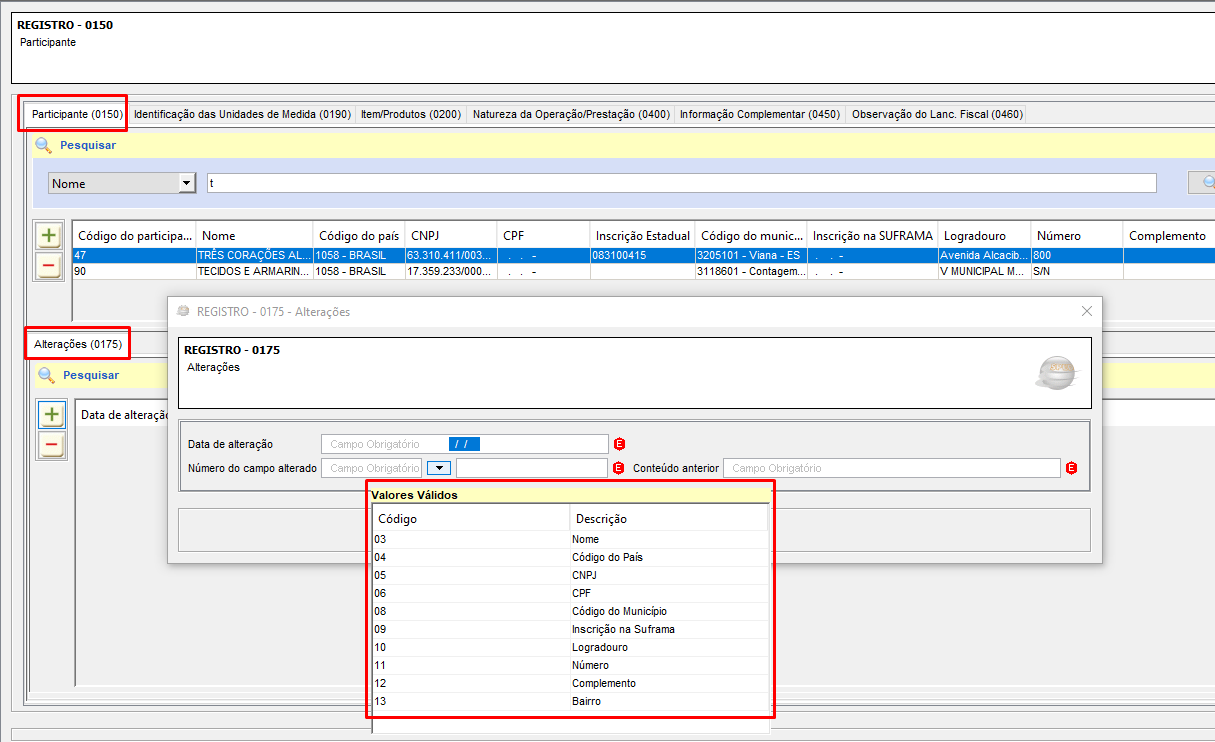
Task: Select the Alterações (0175) tab
Action: click(x=78, y=345)
